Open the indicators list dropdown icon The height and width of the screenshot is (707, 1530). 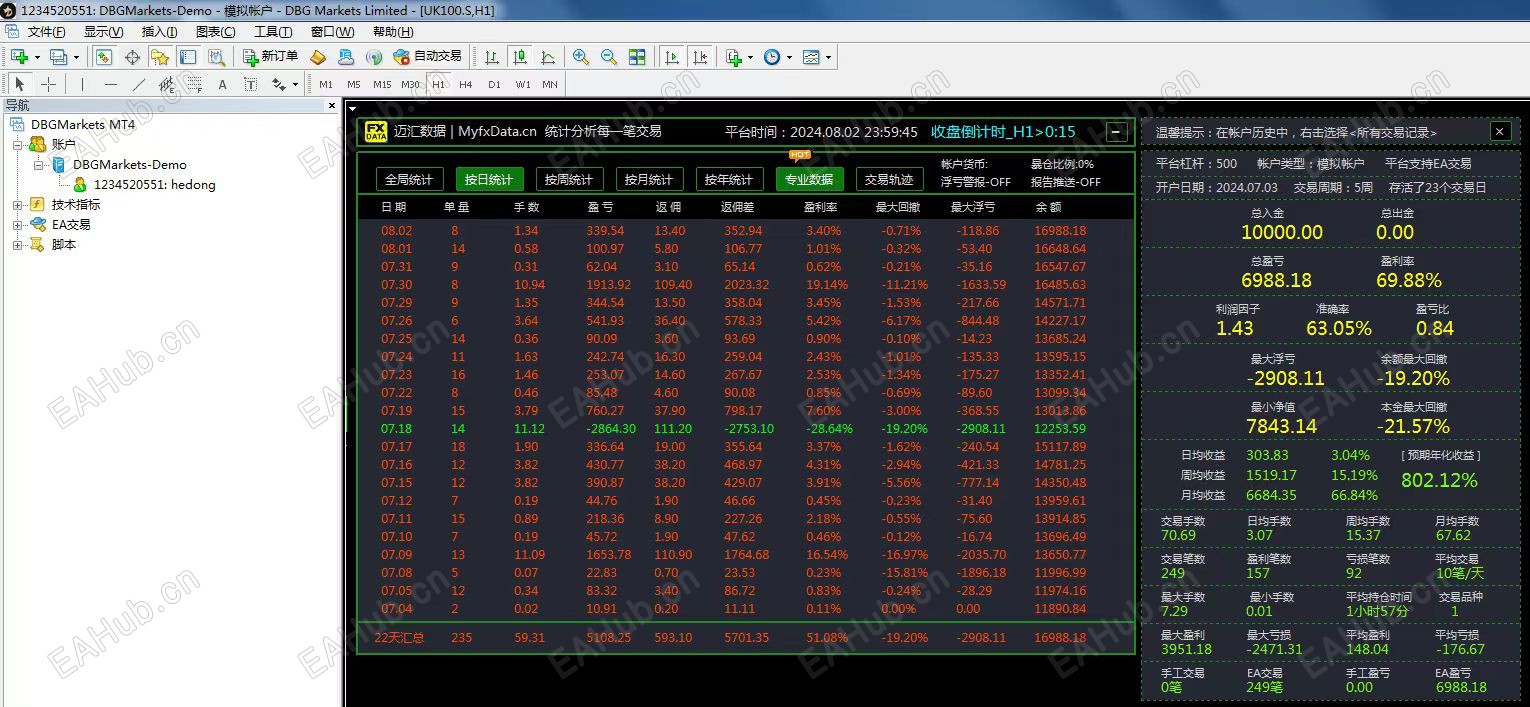pos(739,57)
